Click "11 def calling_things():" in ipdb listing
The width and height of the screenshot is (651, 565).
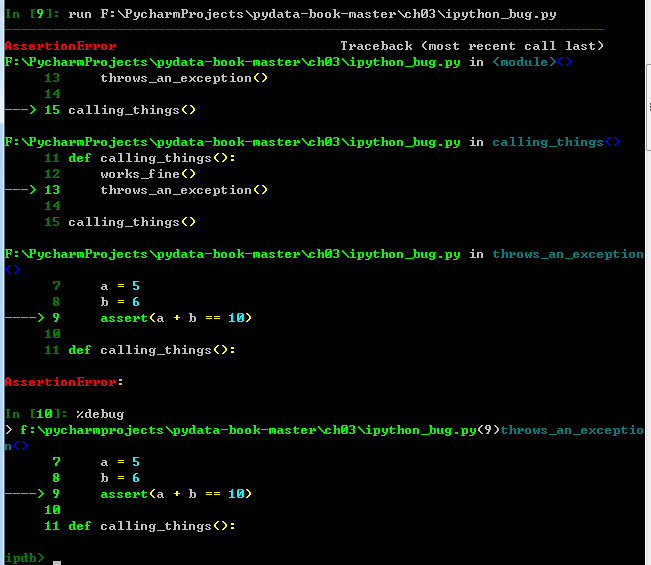click(140, 526)
